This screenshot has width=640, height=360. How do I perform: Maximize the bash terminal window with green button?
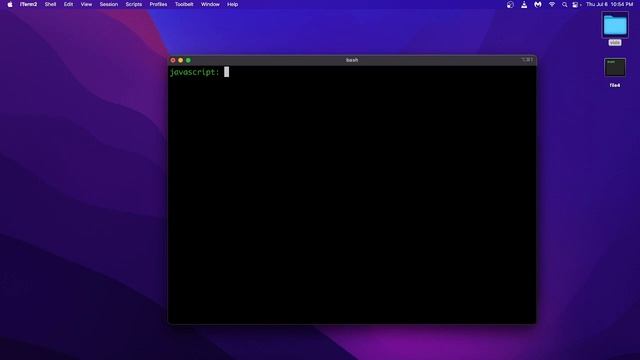click(188, 60)
